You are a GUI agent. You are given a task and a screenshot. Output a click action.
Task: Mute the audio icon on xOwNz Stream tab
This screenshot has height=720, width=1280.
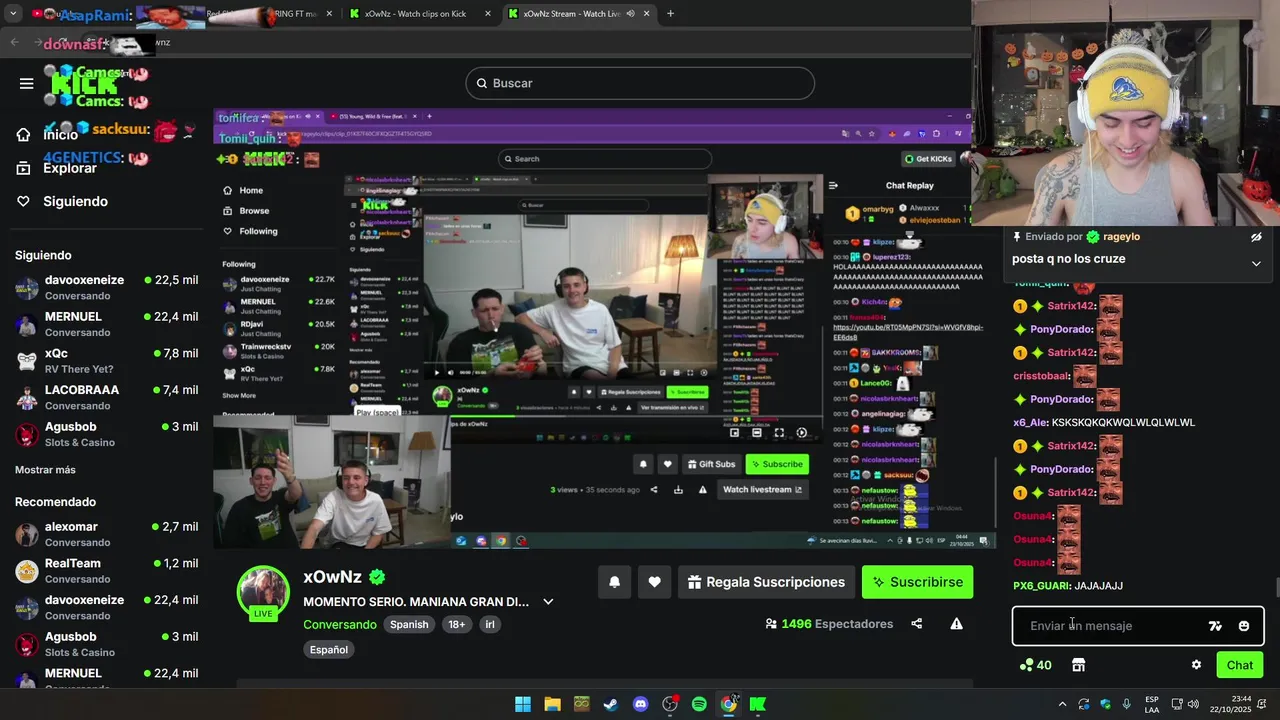pyautogui.click(x=630, y=14)
